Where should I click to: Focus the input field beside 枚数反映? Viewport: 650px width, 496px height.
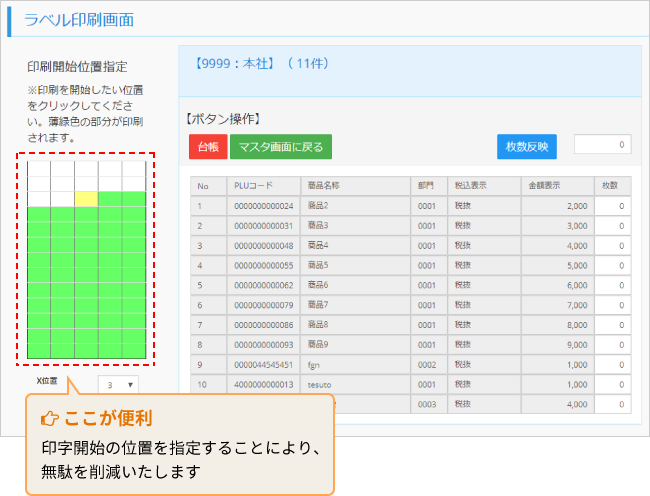602,144
